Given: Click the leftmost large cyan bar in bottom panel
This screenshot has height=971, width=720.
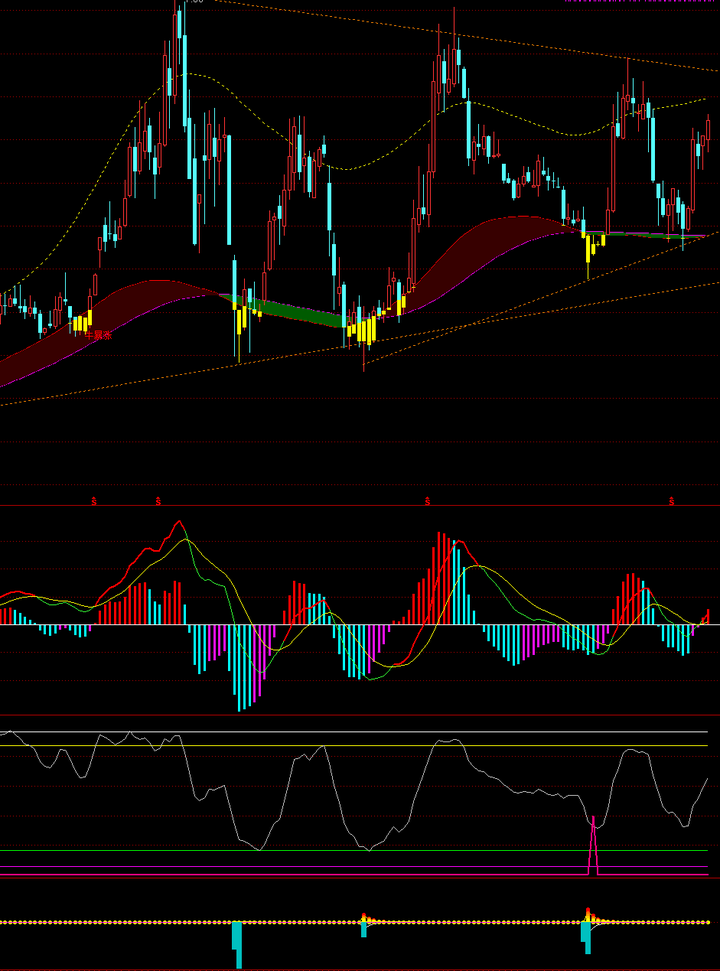Looking at the screenshot, I should (x=238, y=943).
